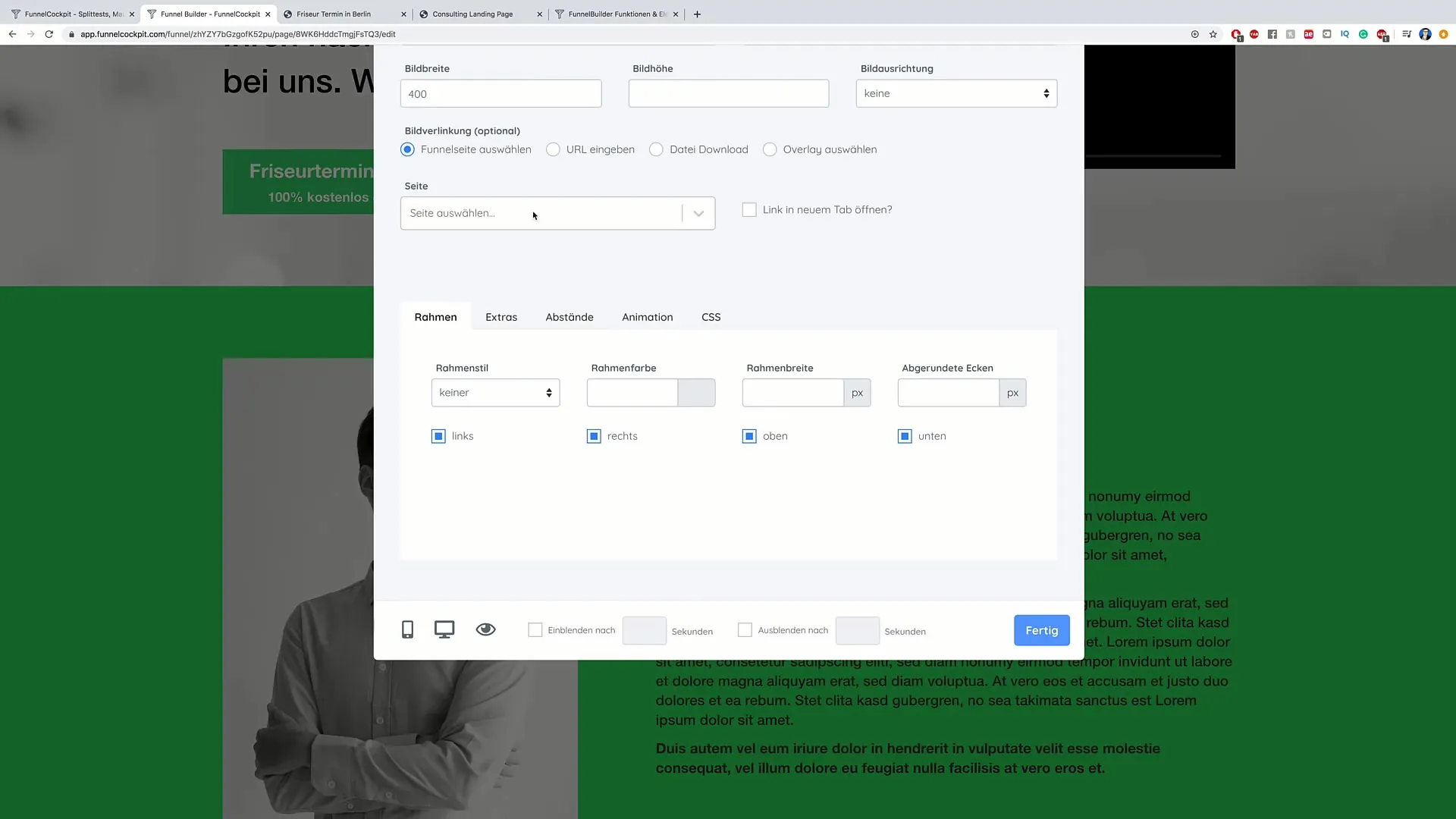Open the red 'ae' extension icon
This screenshot has width=1456, height=819.
(1309, 34)
